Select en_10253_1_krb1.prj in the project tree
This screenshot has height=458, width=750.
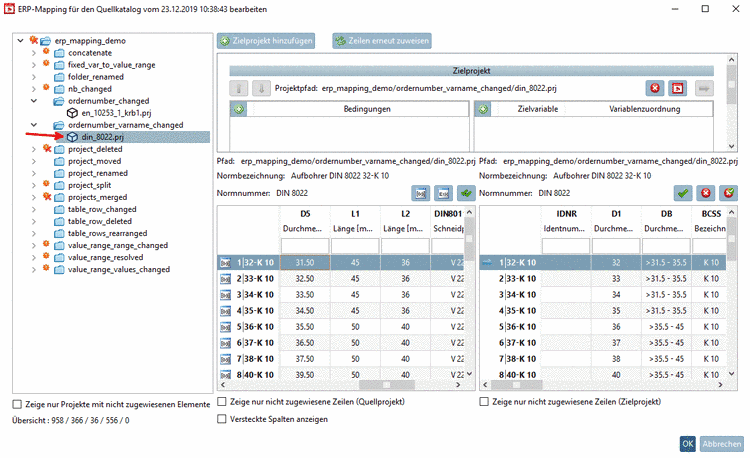coord(115,113)
